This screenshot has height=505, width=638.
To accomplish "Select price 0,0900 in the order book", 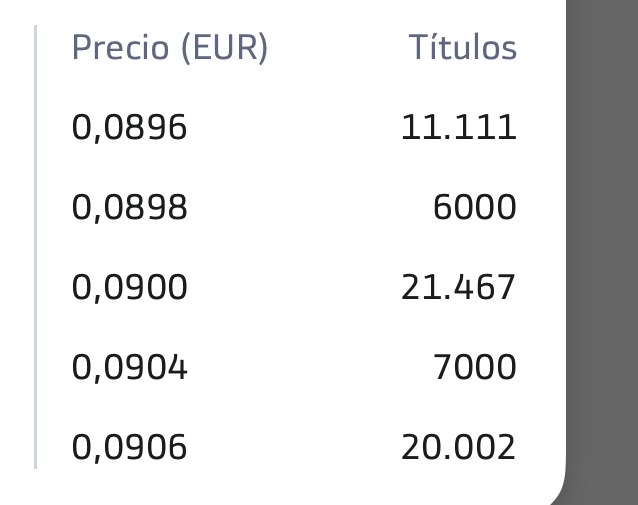I will point(129,288).
